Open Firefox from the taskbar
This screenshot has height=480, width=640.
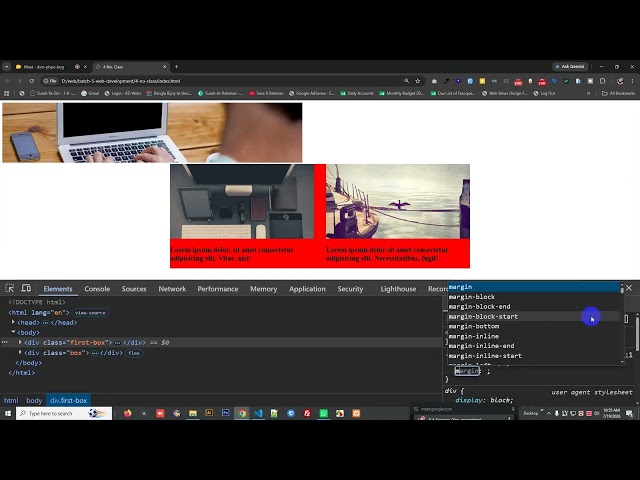click(x=128, y=413)
